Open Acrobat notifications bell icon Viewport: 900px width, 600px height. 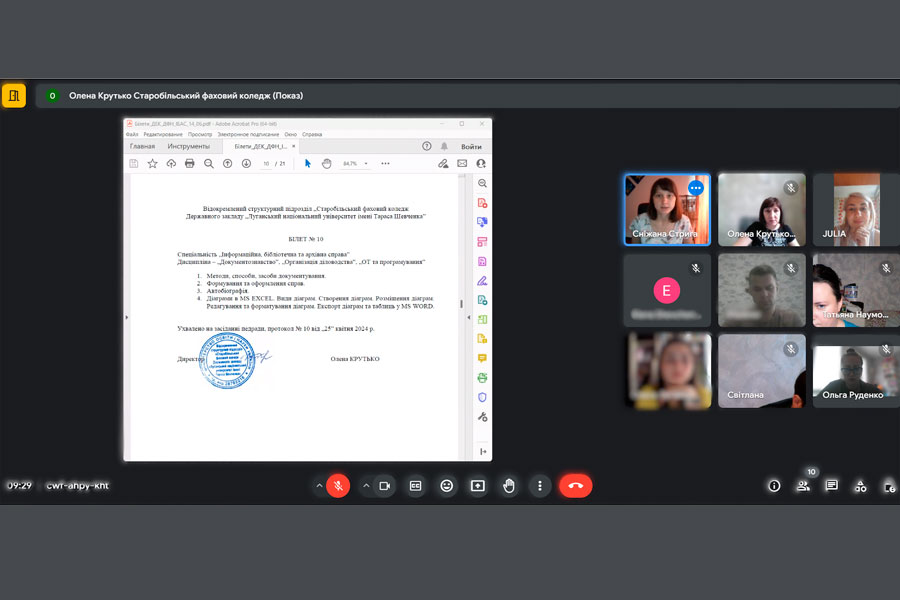tap(444, 146)
